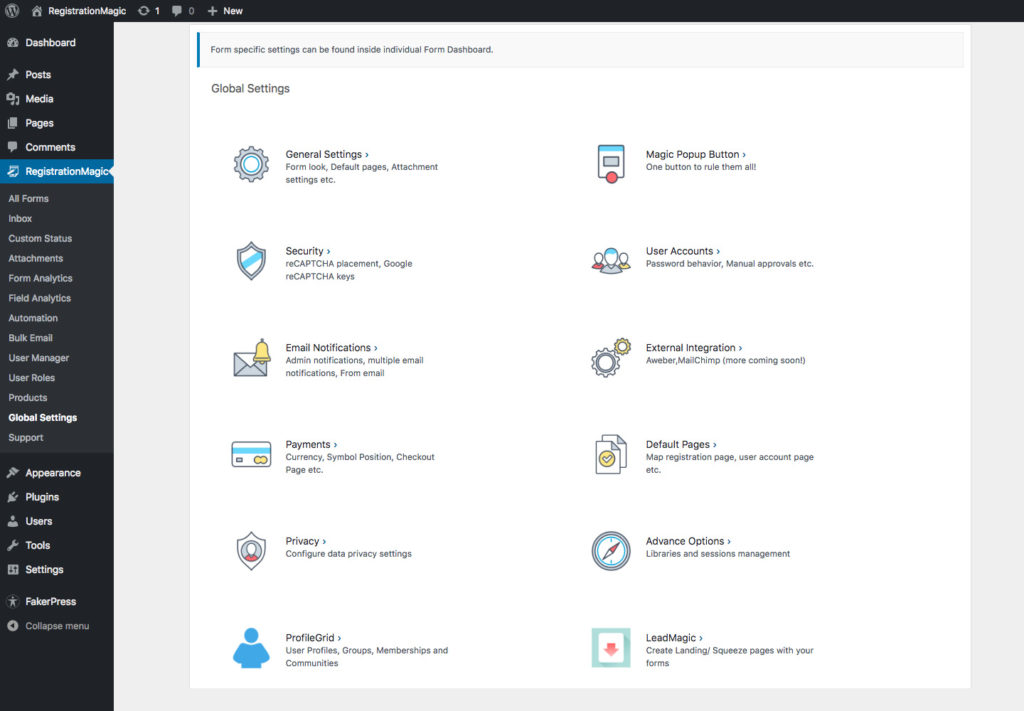Image resolution: width=1024 pixels, height=711 pixels.
Task: Open the Security shield icon
Action: tap(251, 261)
